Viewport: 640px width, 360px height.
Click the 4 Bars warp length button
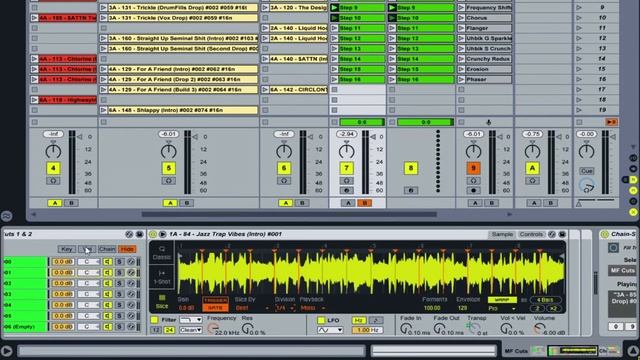click(545, 300)
